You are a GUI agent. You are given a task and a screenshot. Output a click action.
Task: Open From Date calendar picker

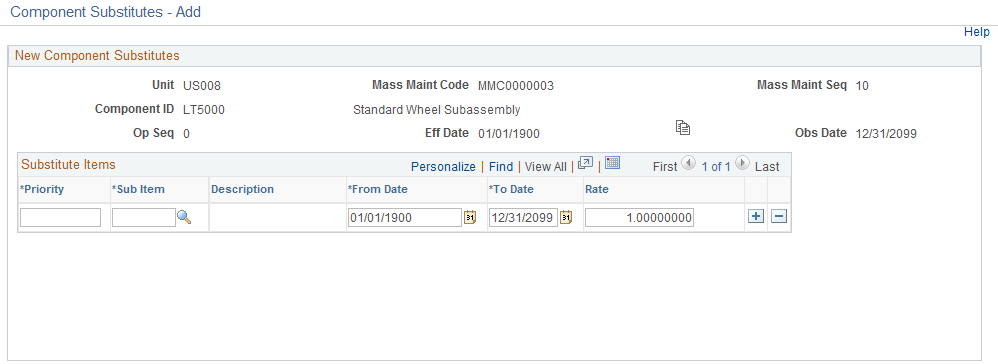(470, 218)
